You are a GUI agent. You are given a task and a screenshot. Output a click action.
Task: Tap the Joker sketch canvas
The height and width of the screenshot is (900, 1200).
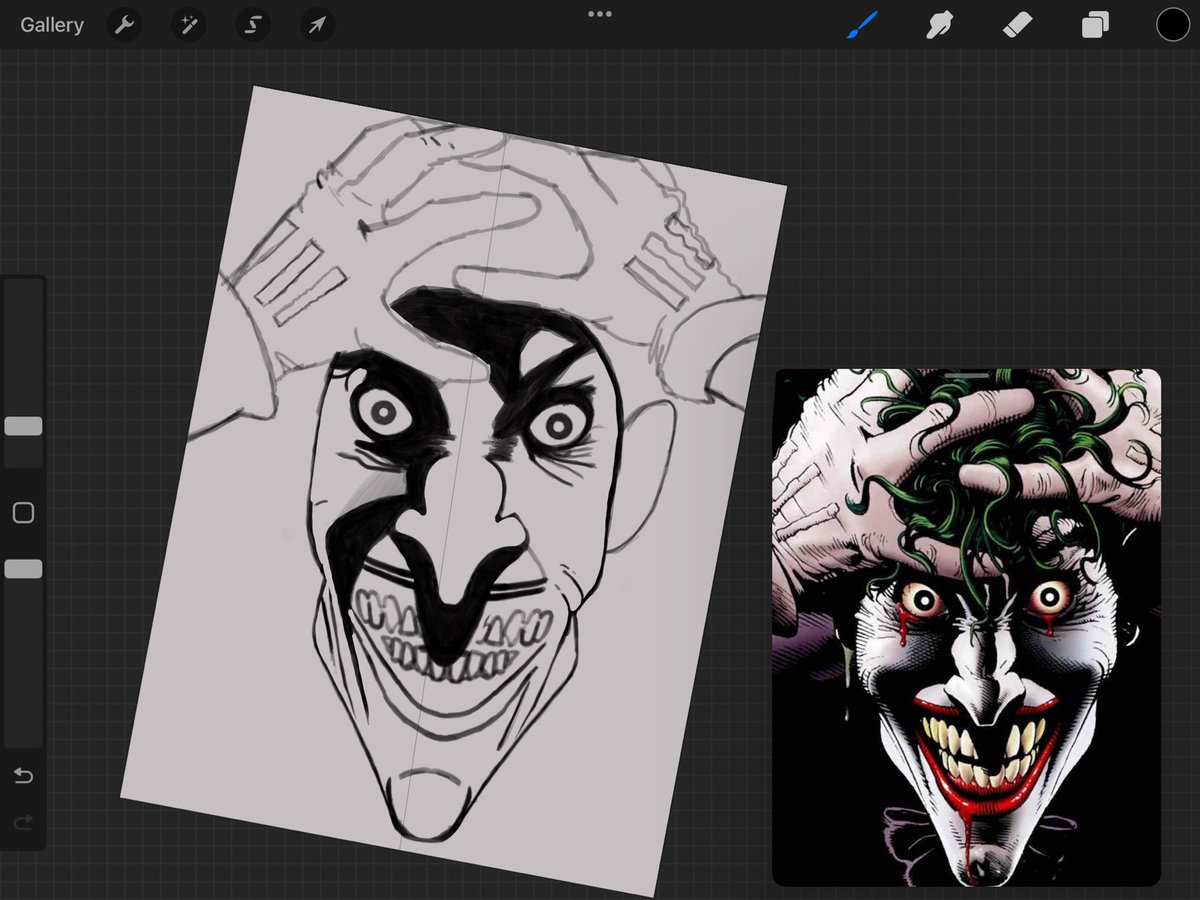pyautogui.click(x=454, y=490)
